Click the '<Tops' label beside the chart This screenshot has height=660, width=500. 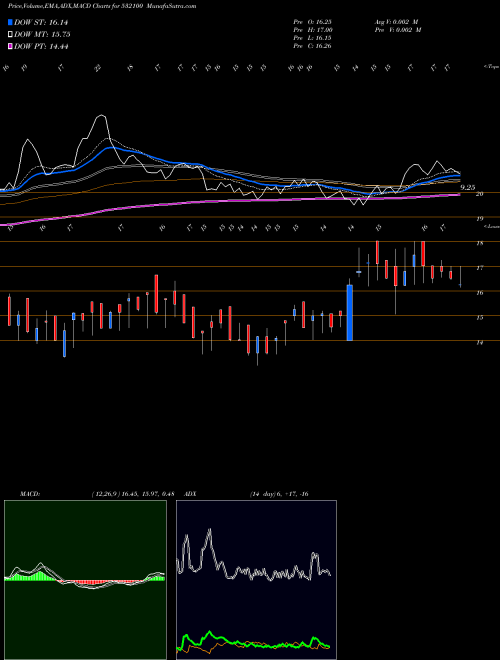pos(491,67)
